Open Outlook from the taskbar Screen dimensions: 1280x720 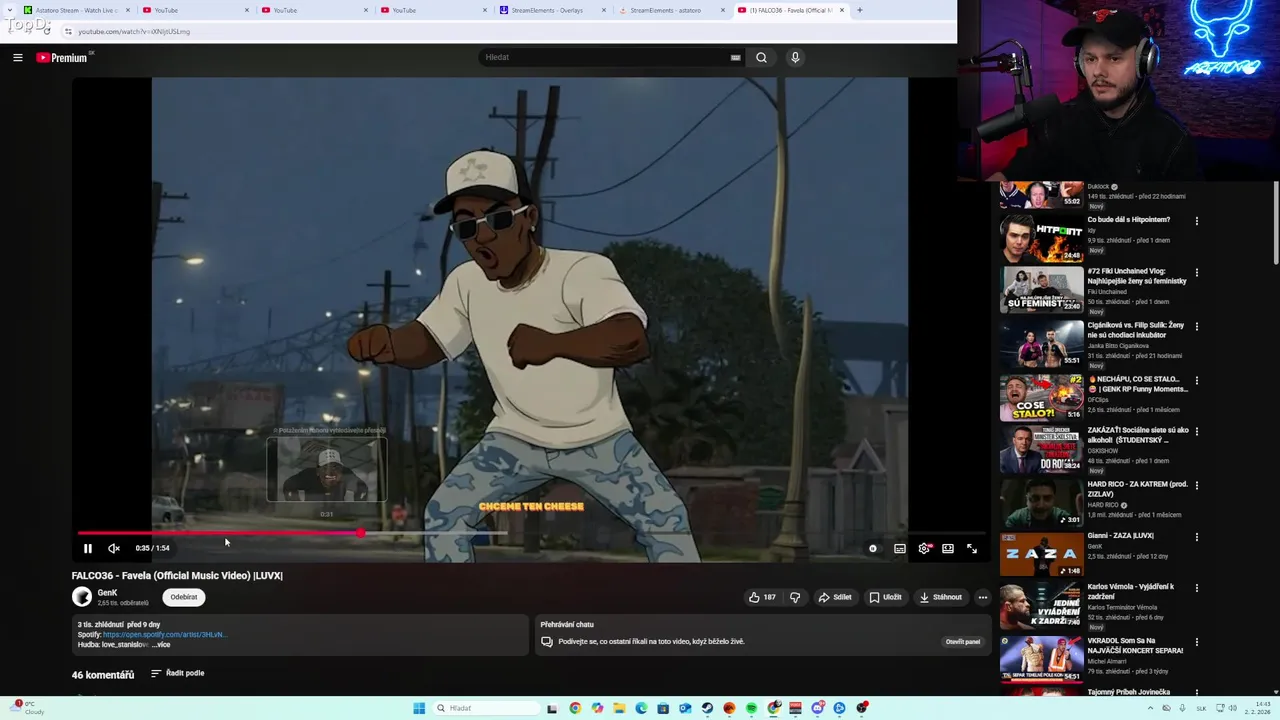[x=685, y=708]
